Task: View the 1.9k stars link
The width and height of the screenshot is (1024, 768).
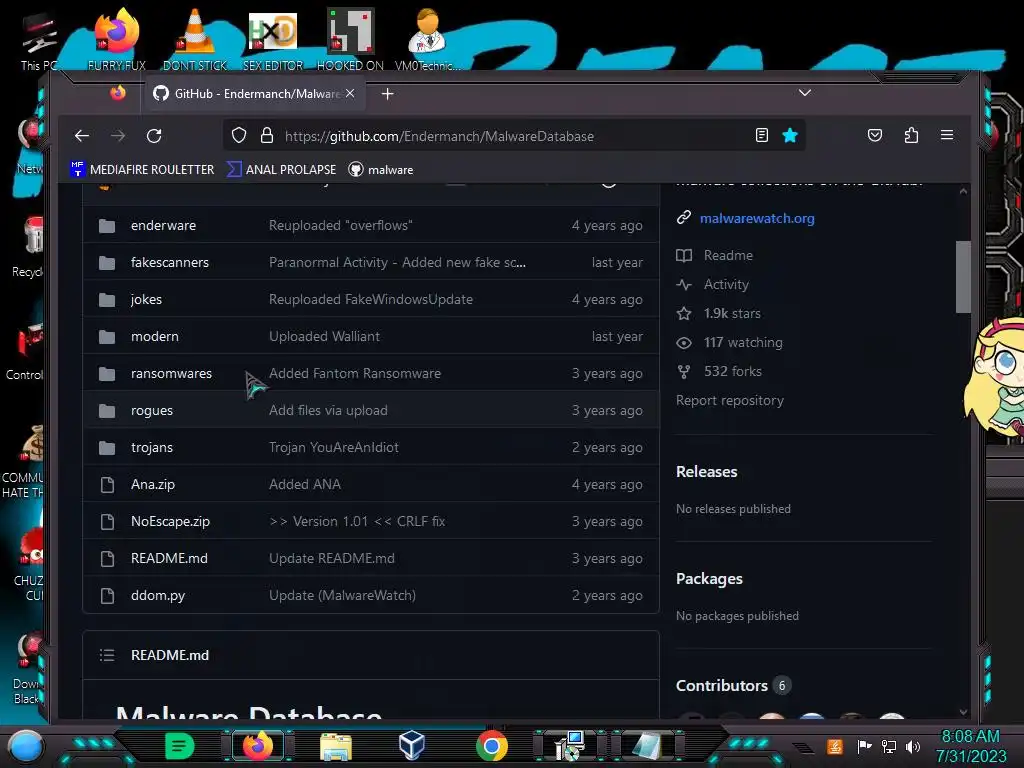Action: coord(732,313)
